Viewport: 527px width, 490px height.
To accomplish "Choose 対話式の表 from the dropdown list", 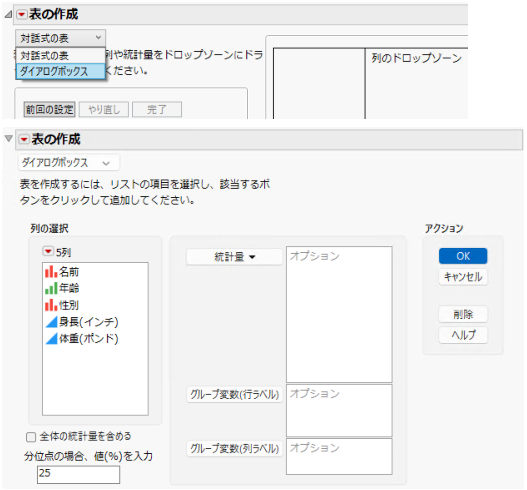I will 60,55.
